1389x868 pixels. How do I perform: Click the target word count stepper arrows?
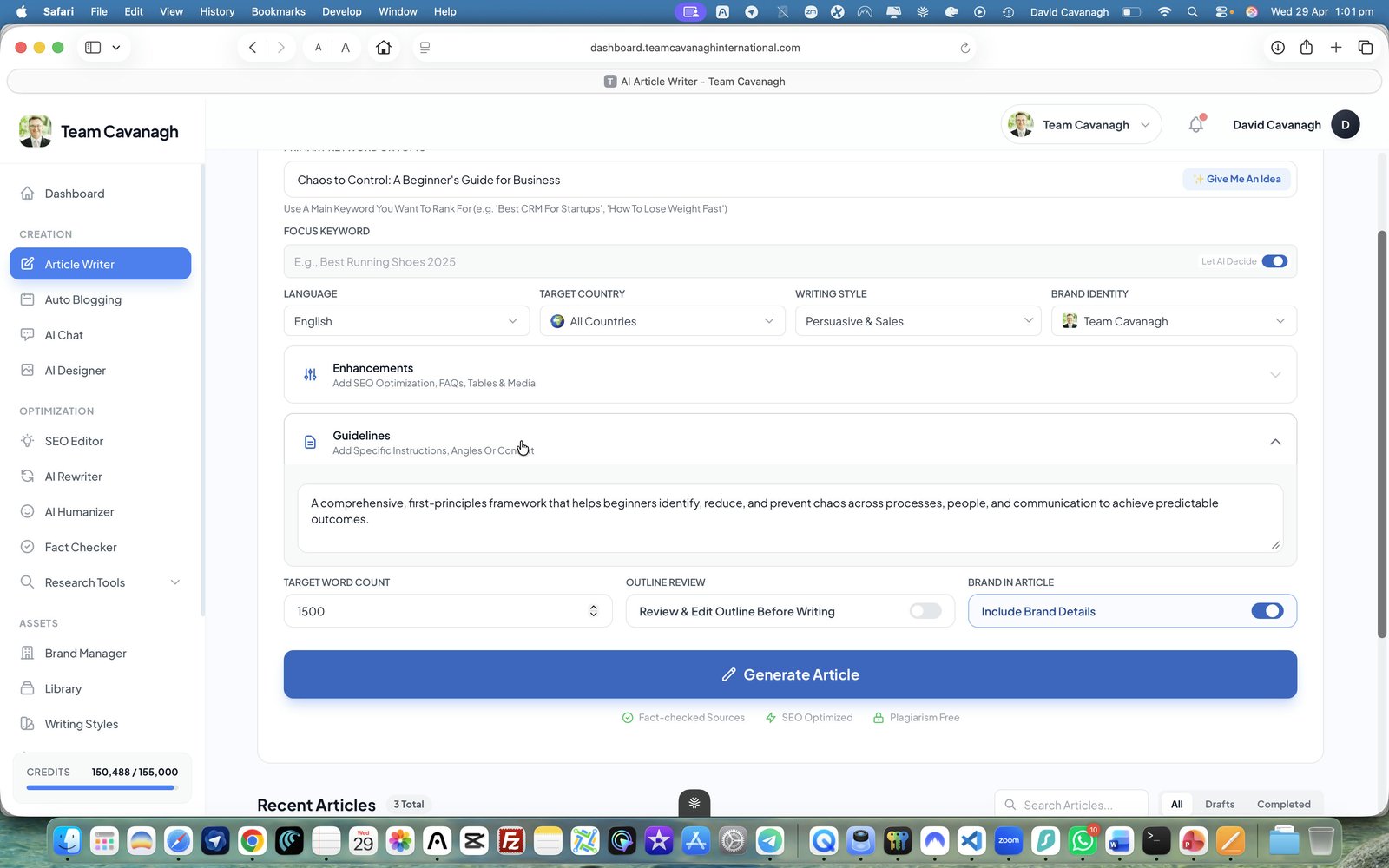pos(594,611)
